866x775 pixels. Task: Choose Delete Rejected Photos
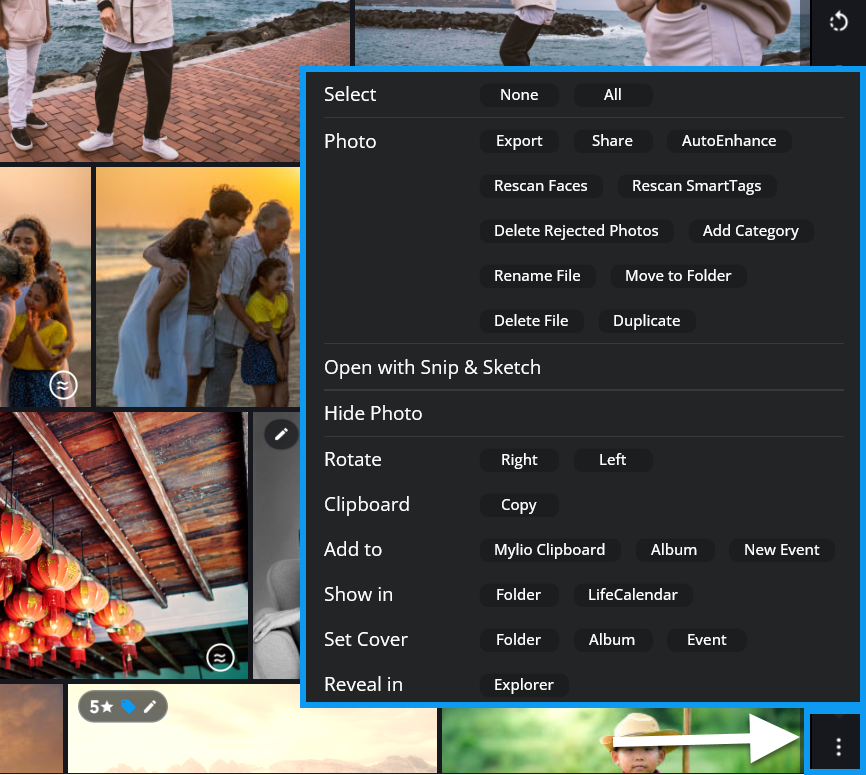pos(576,230)
